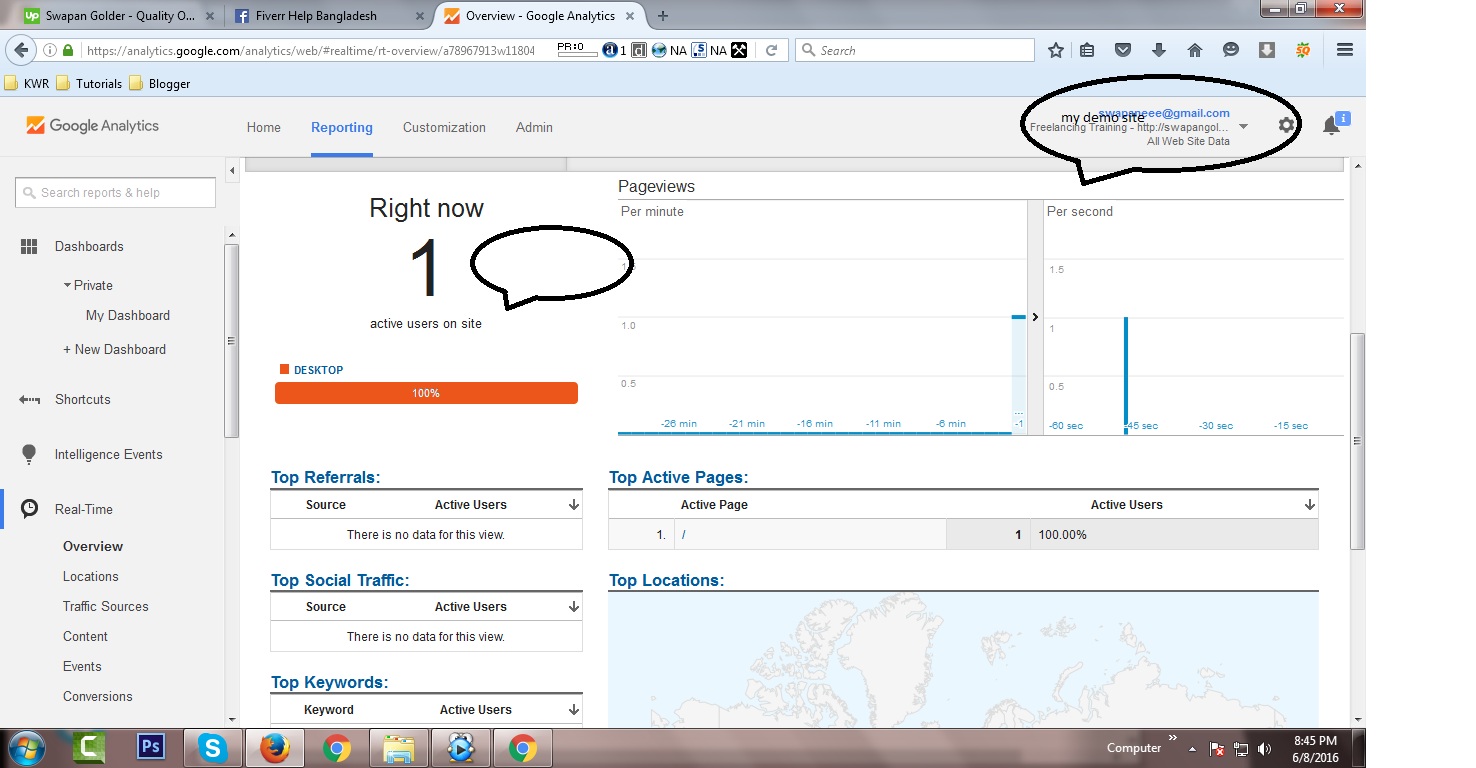
Task: Open Photoshop from the taskbar
Action: pos(152,747)
